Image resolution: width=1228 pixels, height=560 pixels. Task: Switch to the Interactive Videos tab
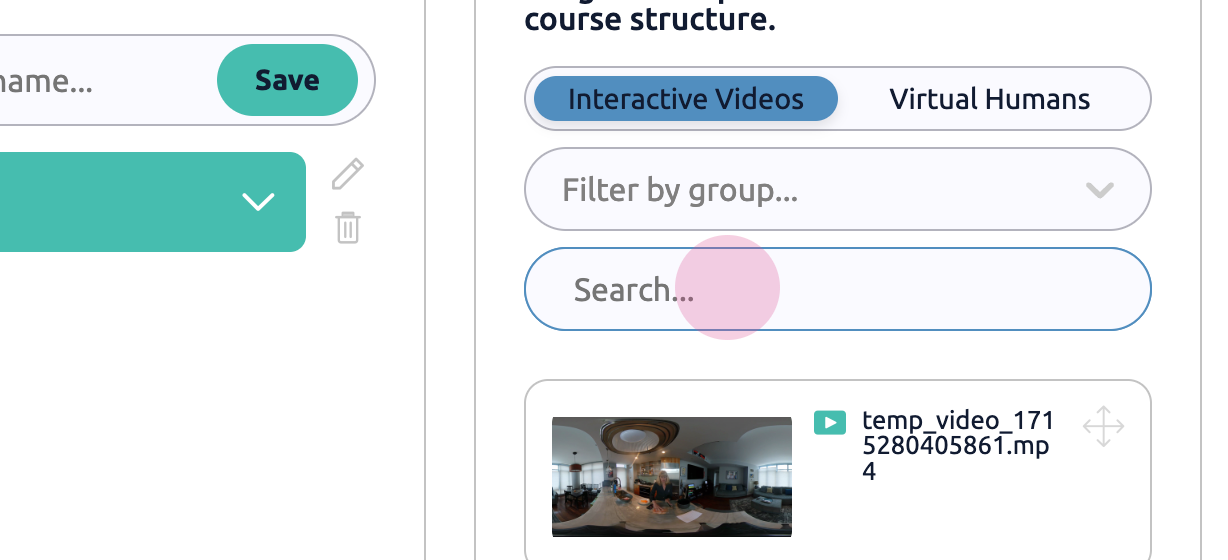tap(686, 99)
